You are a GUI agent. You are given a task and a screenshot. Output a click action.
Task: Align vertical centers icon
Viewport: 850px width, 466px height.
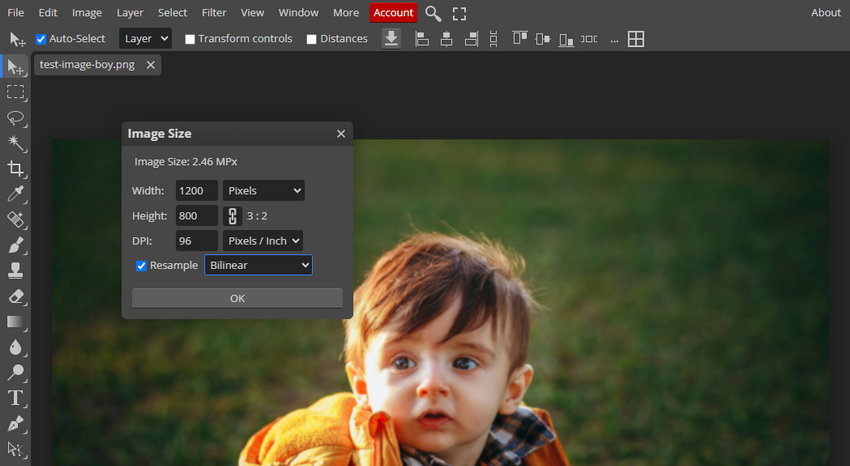543,39
